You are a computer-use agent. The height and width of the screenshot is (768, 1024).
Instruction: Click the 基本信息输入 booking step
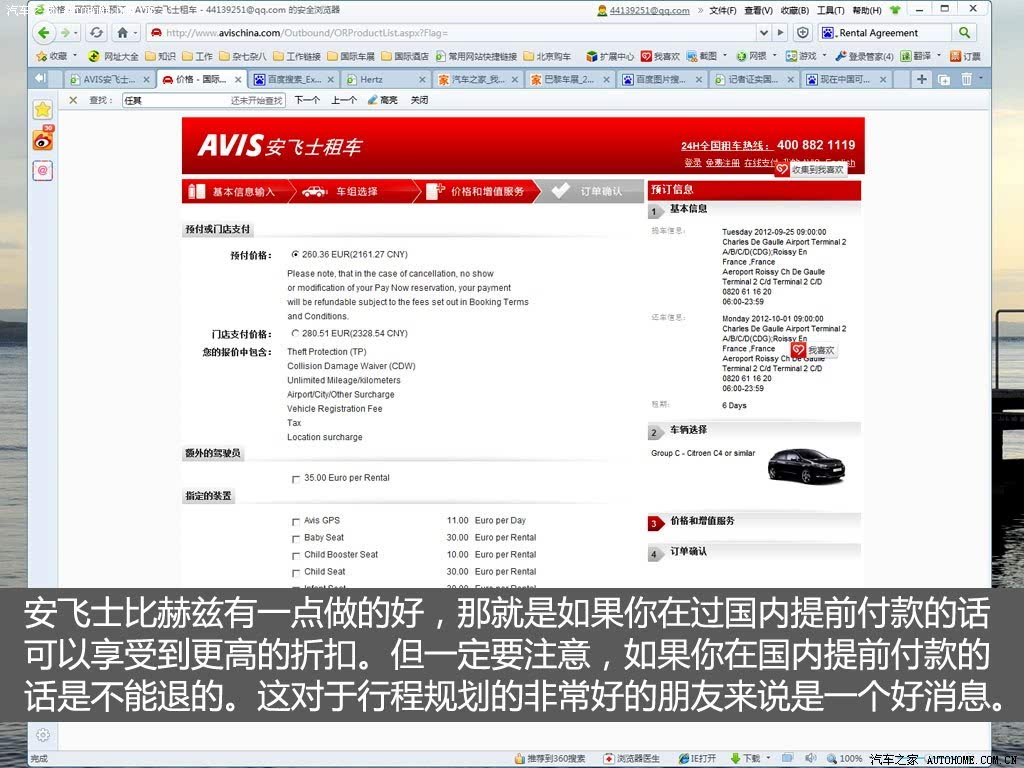pos(235,191)
